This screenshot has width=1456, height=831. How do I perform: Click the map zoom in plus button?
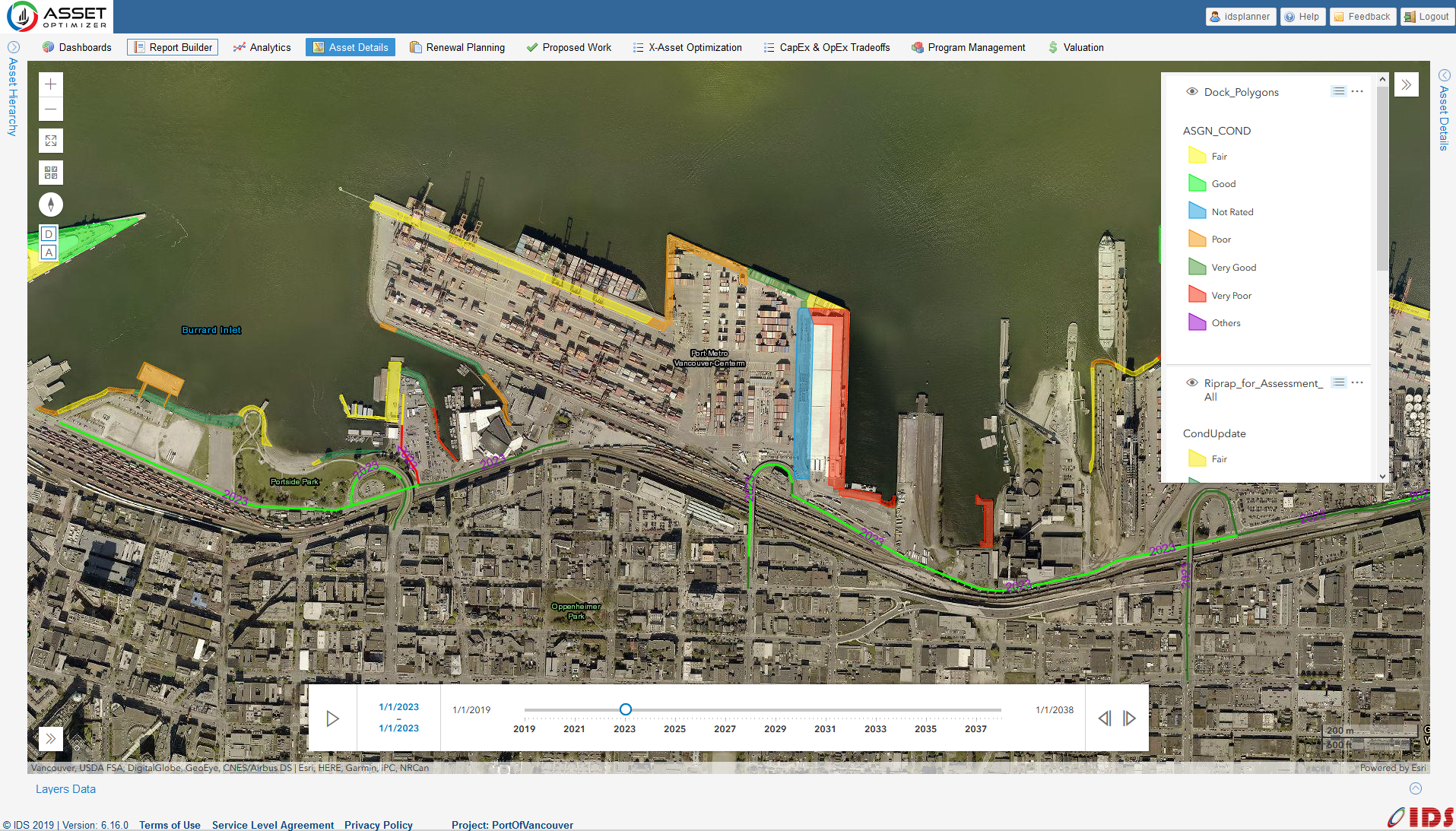51,84
